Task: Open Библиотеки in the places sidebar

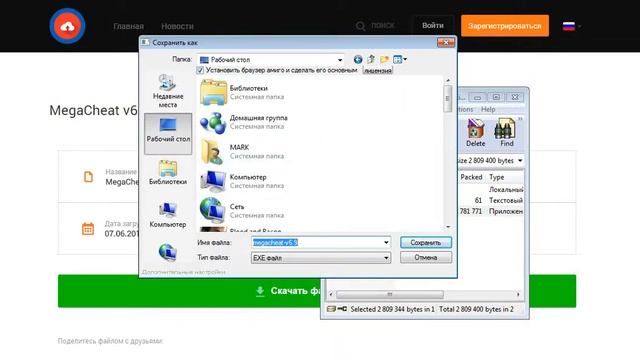Action: (168, 173)
